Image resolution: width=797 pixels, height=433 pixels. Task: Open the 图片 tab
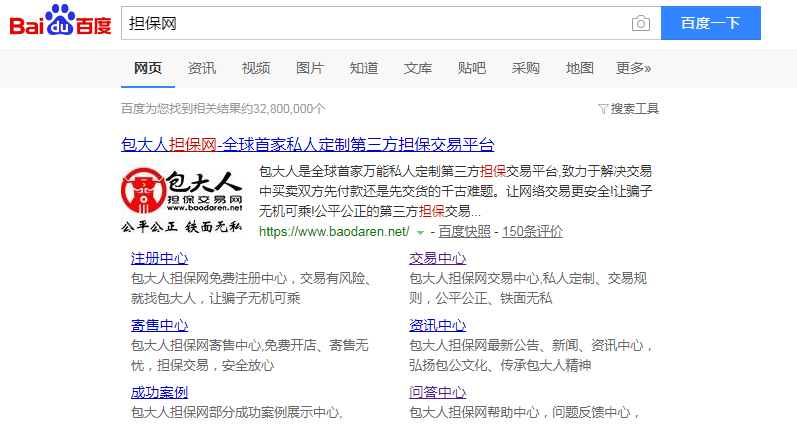(x=310, y=68)
